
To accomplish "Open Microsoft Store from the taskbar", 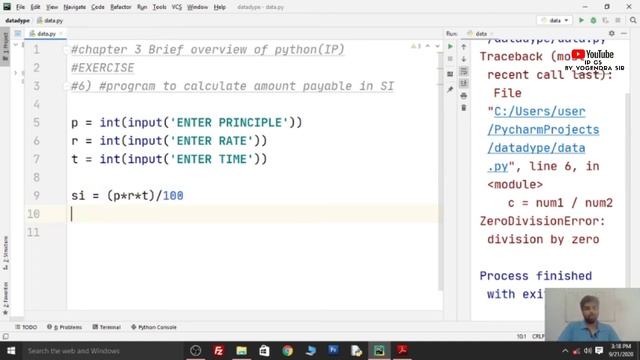I will tap(264, 351).
